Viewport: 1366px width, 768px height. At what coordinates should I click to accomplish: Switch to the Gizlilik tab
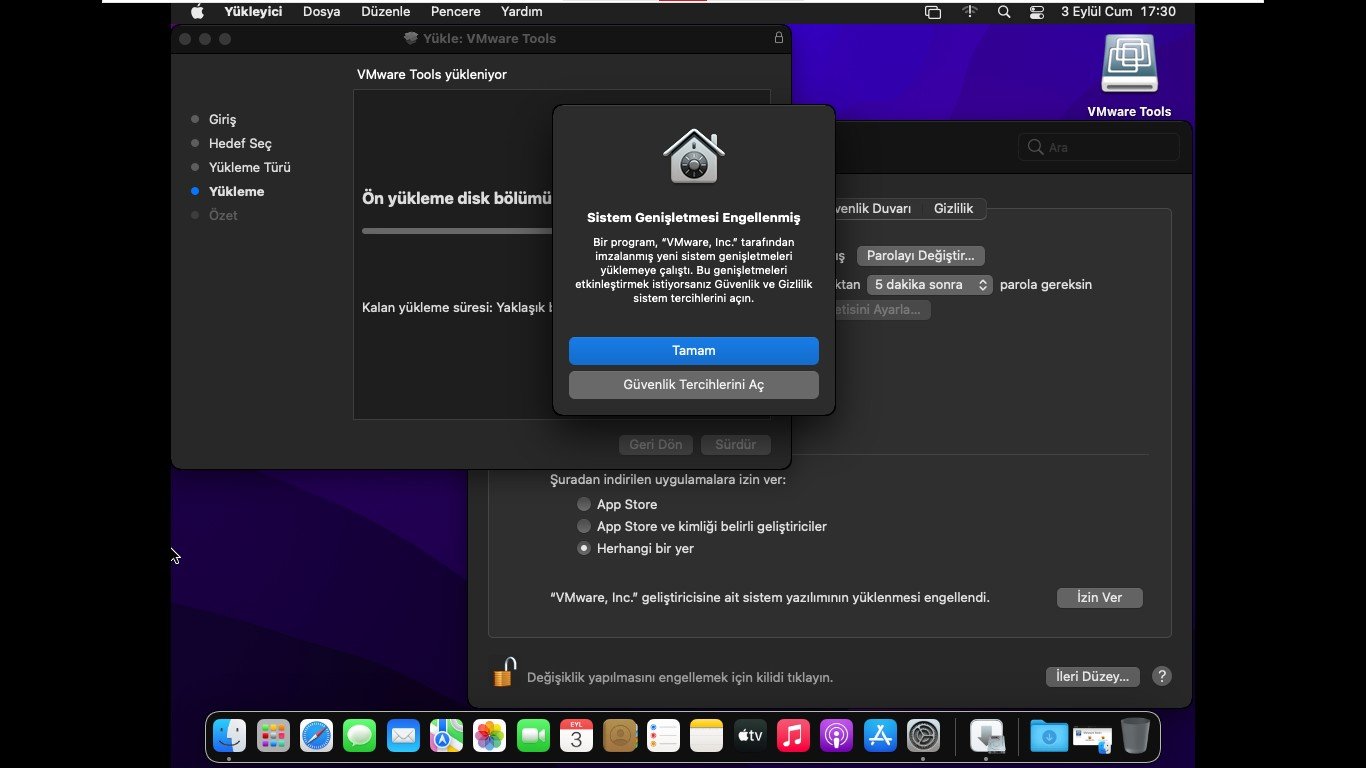[953, 208]
